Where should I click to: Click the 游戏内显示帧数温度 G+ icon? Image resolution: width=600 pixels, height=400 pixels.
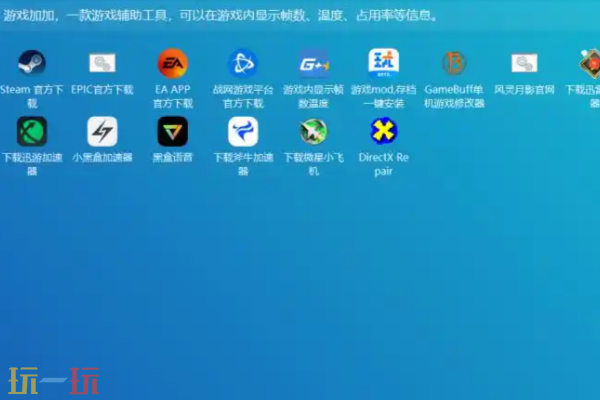point(313,64)
